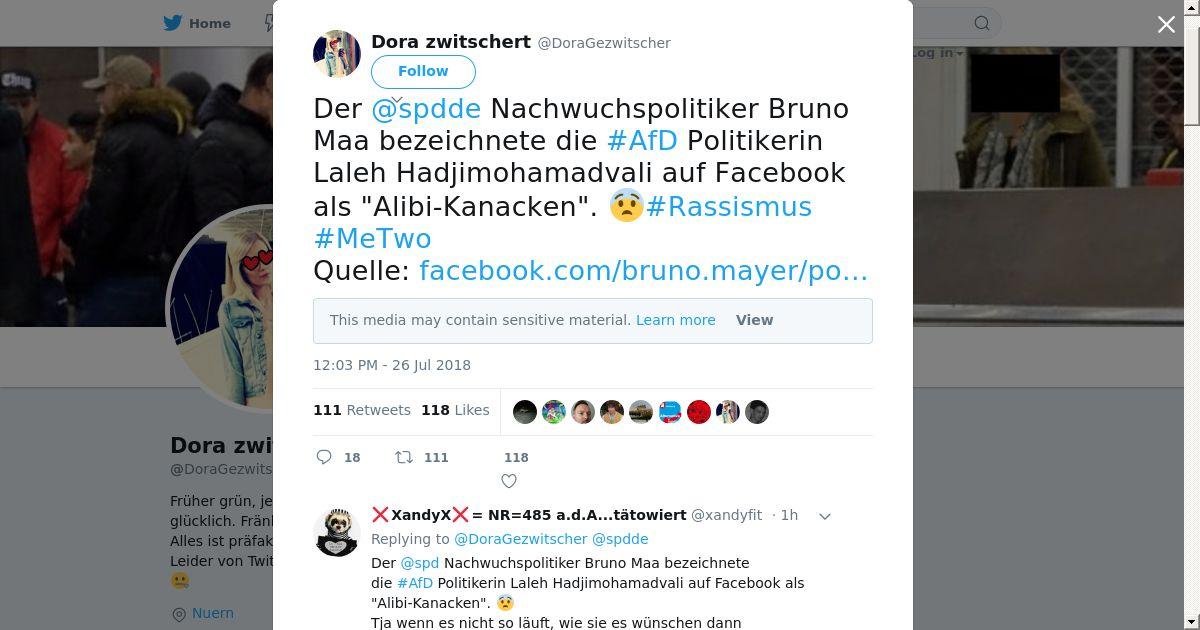
Task: Open the Home tab
Action: coord(198,23)
